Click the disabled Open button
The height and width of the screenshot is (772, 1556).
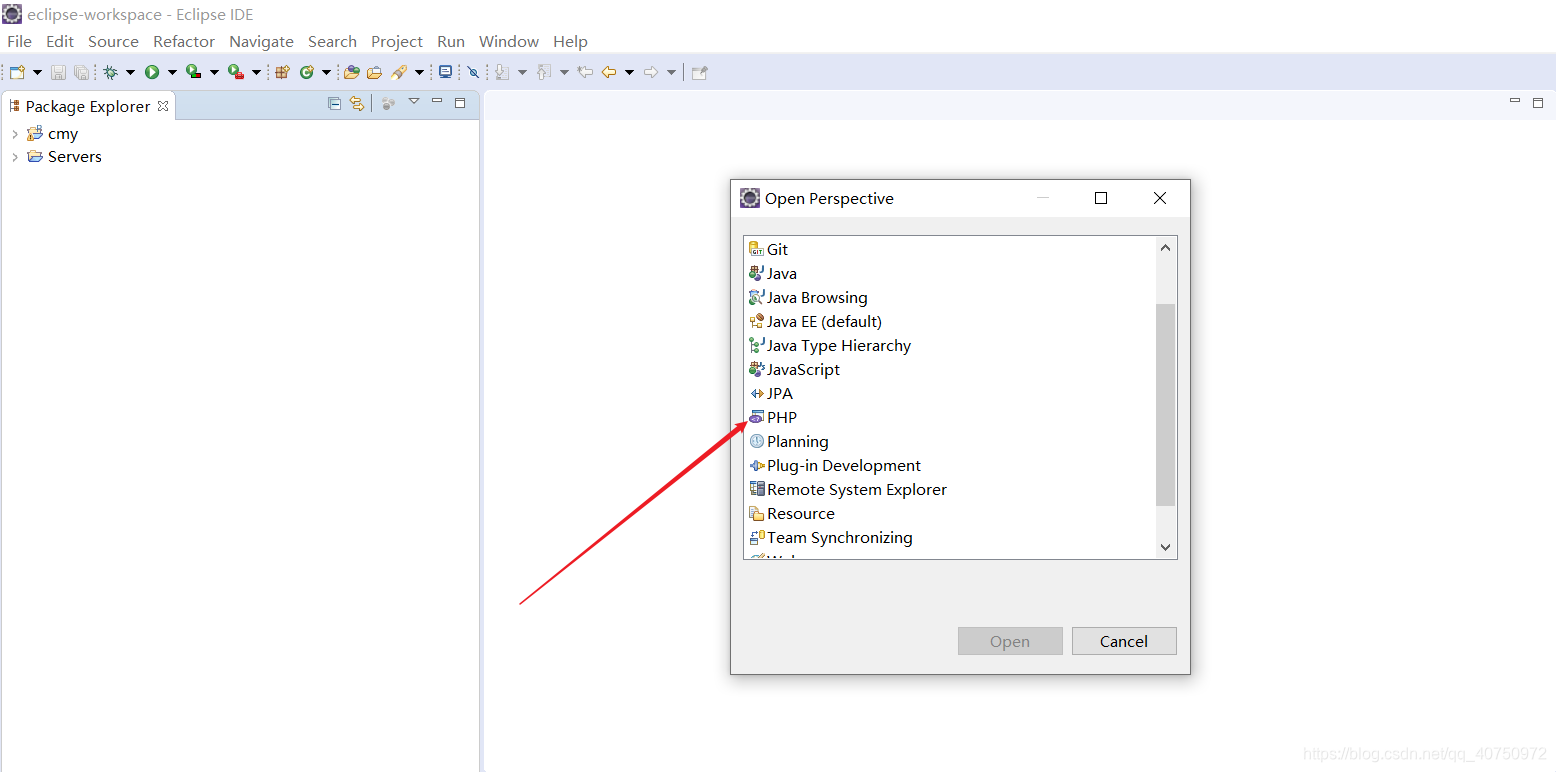coord(1010,641)
